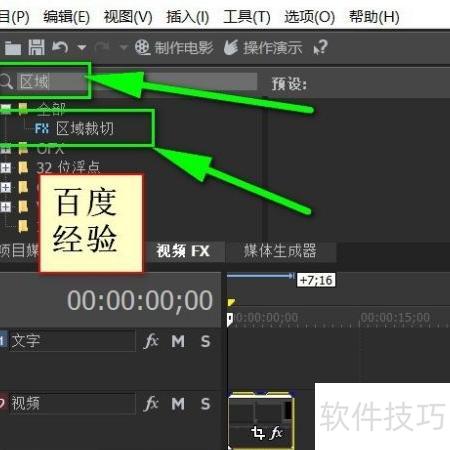The height and width of the screenshot is (450, 450).
Task: Mute the 文字 track
Action: (178, 341)
